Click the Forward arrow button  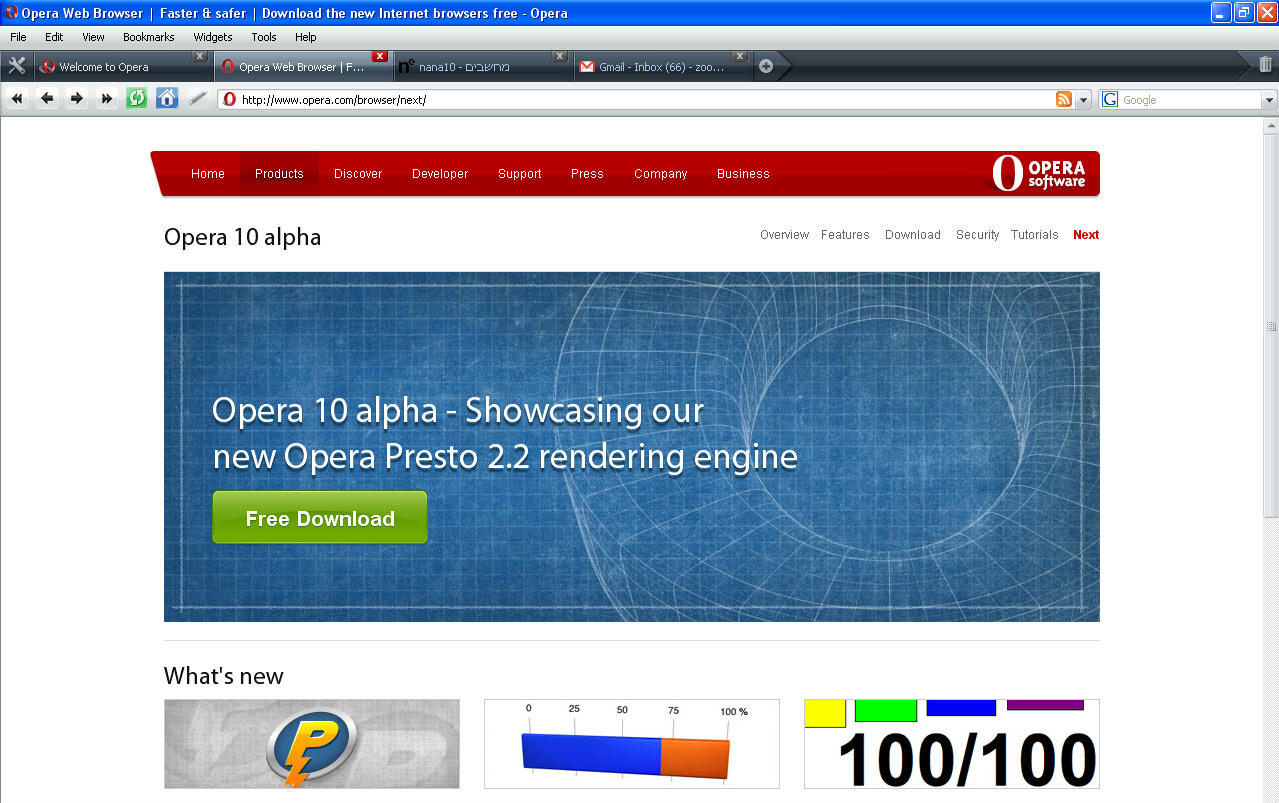(x=77, y=98)
